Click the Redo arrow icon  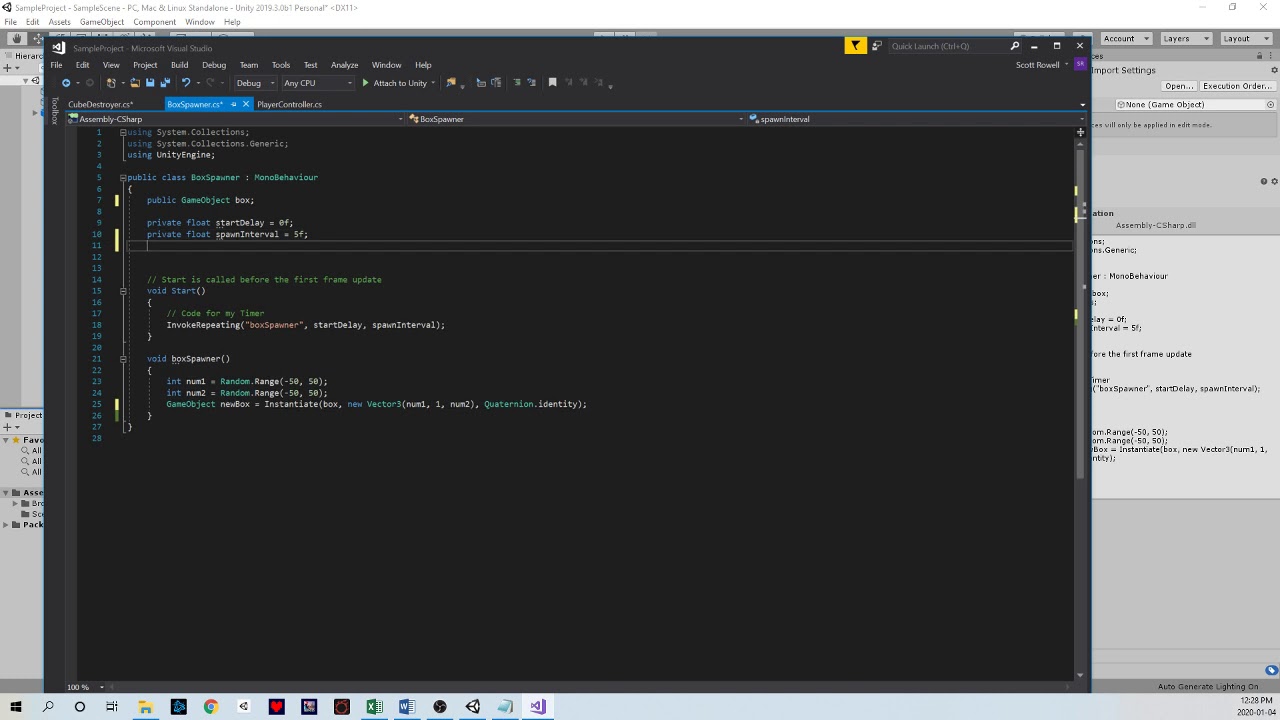point(210,83)
